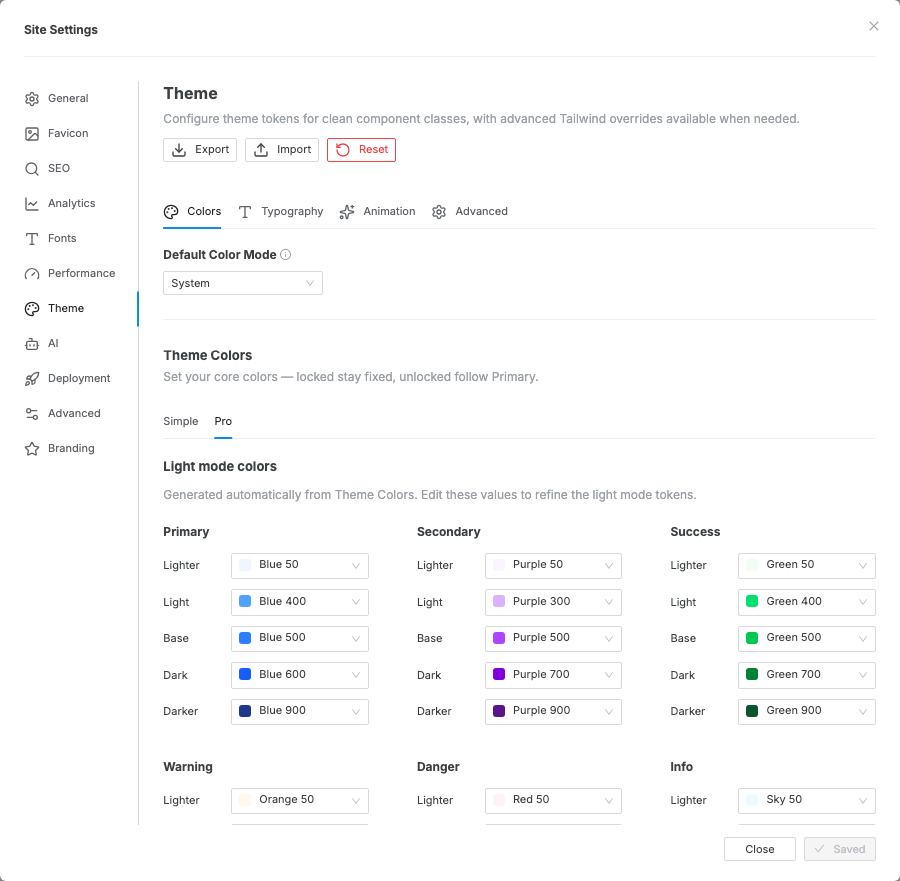Click the Close button at bottom
The image size is (900, 881).
pos(759,849)
